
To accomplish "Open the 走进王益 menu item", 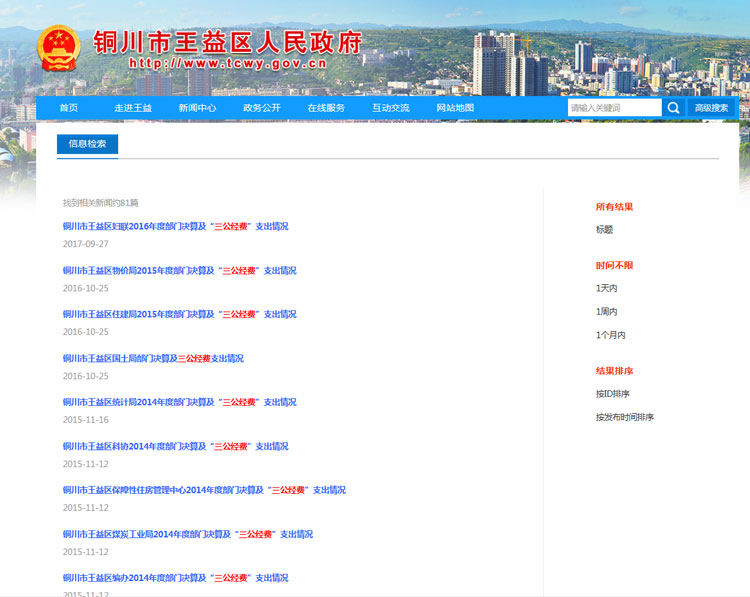I will point(133,108).
